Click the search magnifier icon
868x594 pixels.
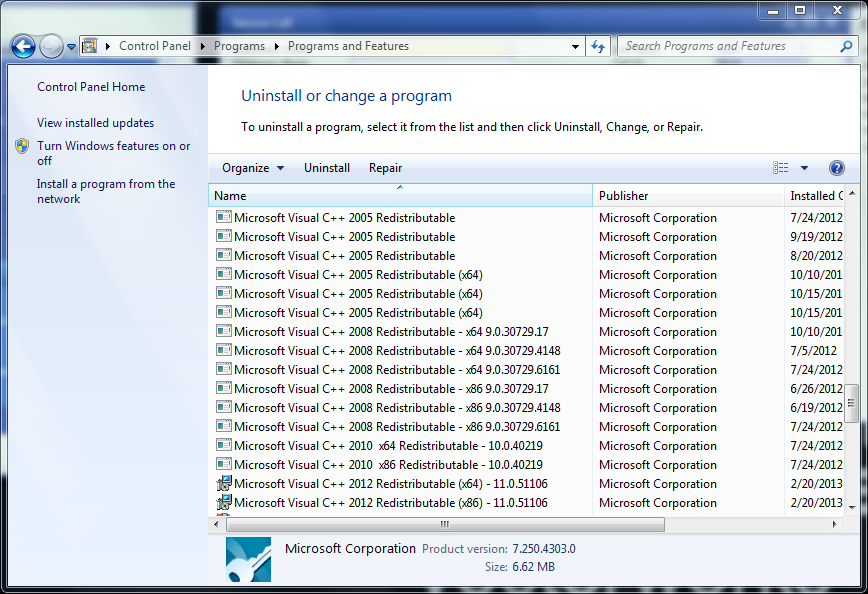(846, 46)
